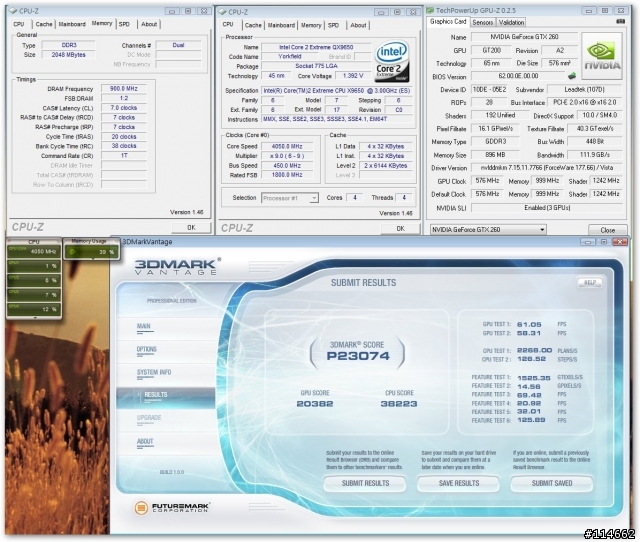Open 3DMark Vantage Help button

pos(589,282)
